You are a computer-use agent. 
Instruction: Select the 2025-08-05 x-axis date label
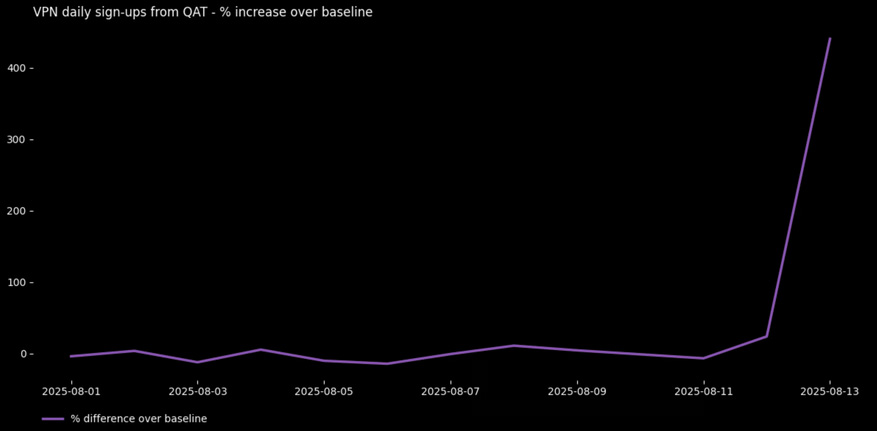[x=324, y=391]
